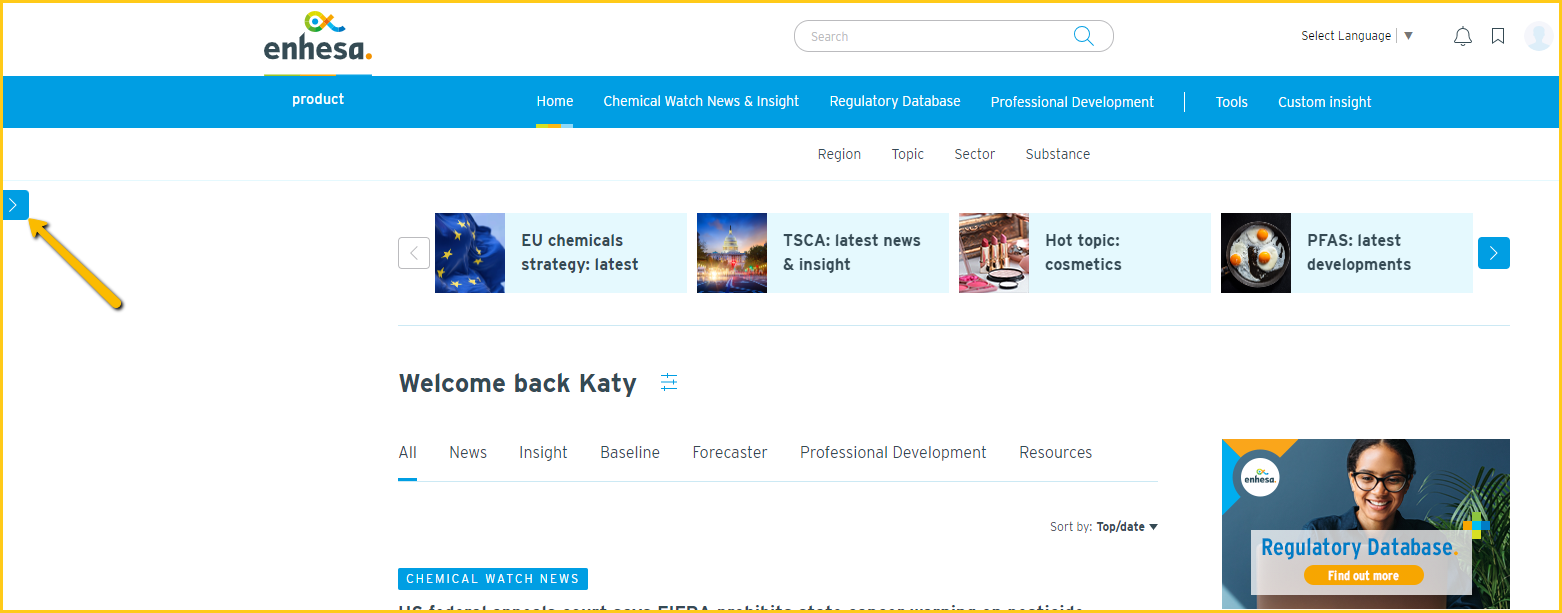Click the Welcome back Katy heading
The image size is (1562, 613).
click(x=518, y=383)
